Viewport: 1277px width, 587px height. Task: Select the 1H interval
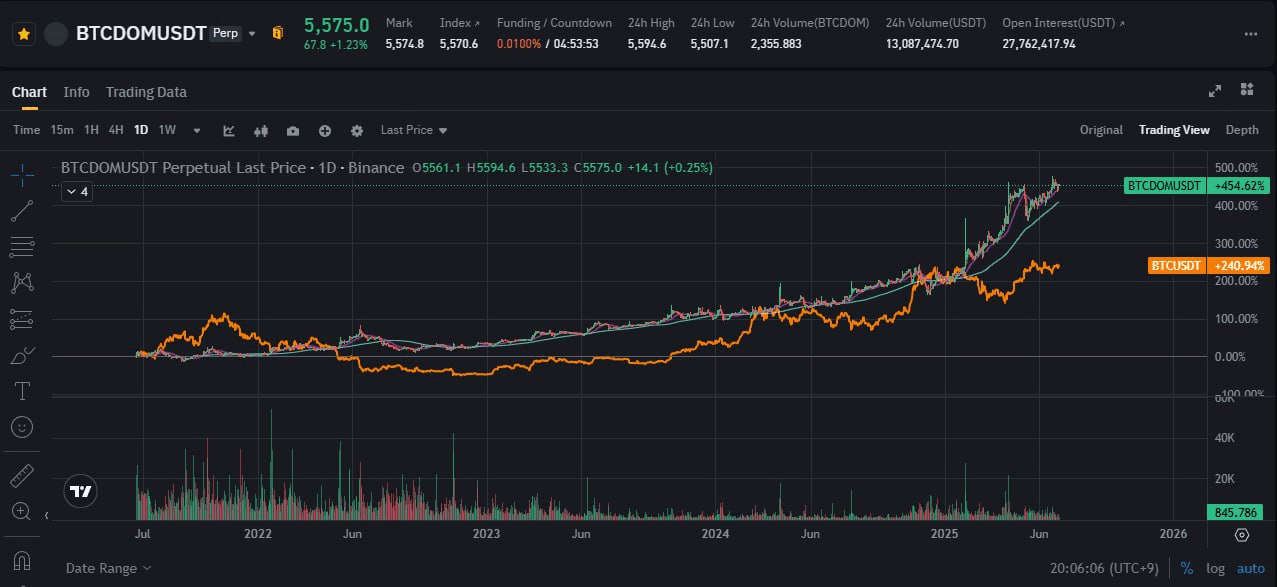coord(91,130)
